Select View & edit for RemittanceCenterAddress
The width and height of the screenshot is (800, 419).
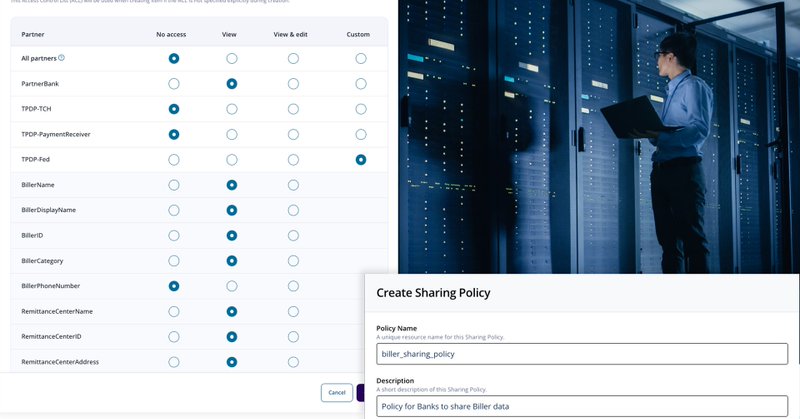pos(293,362)
